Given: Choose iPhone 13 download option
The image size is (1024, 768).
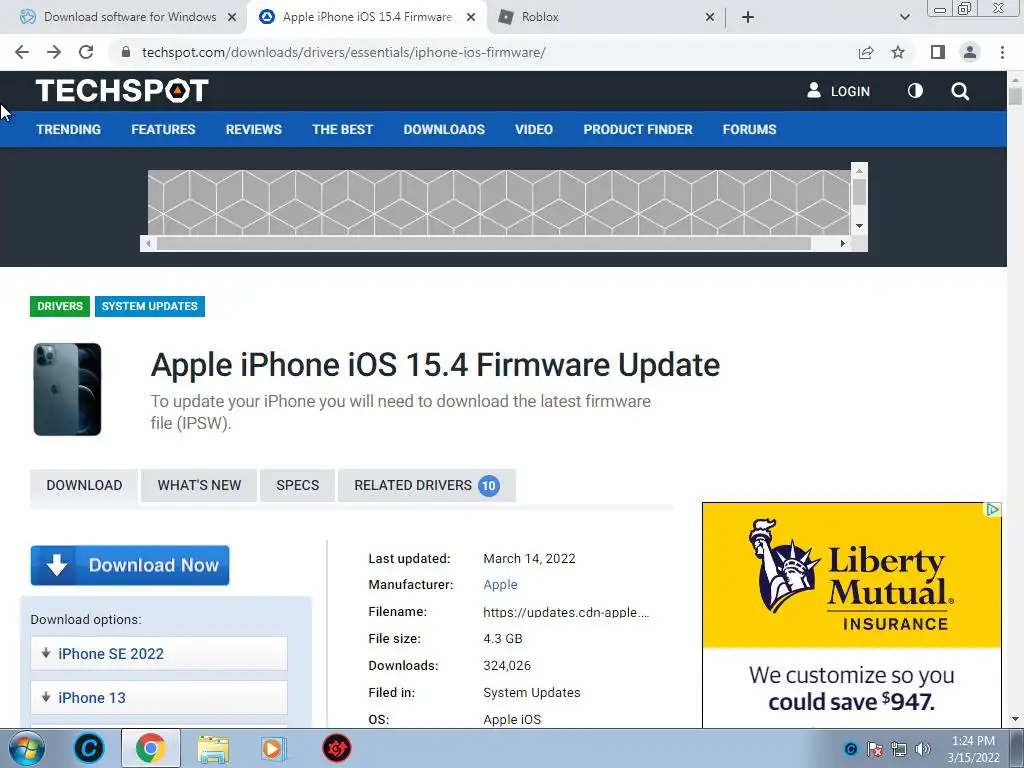Looking at the screenshot, I should tap(159, 697).
